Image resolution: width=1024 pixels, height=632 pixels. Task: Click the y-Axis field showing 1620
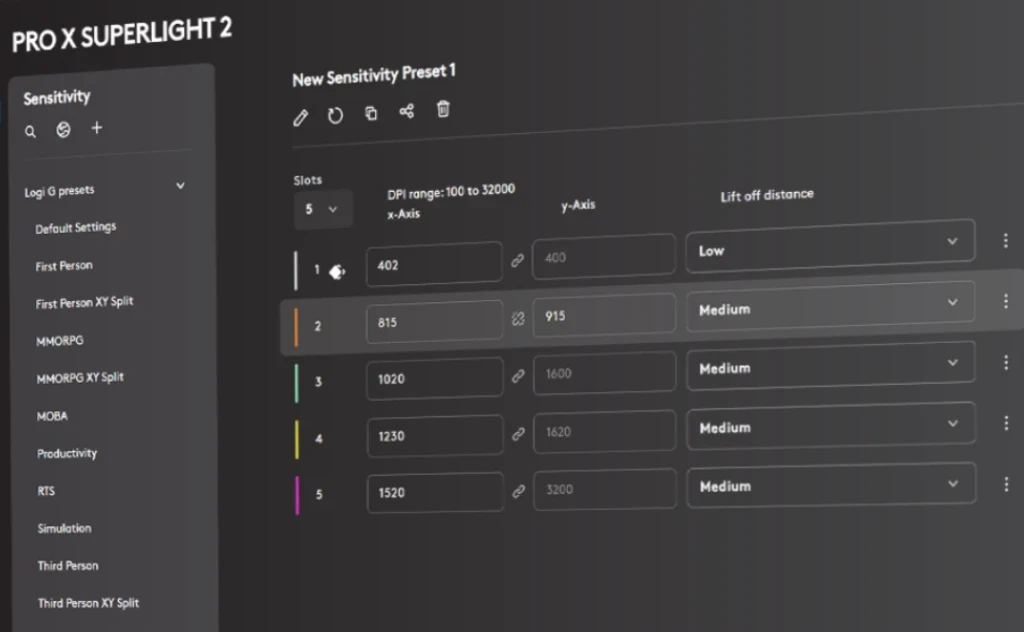605,431
